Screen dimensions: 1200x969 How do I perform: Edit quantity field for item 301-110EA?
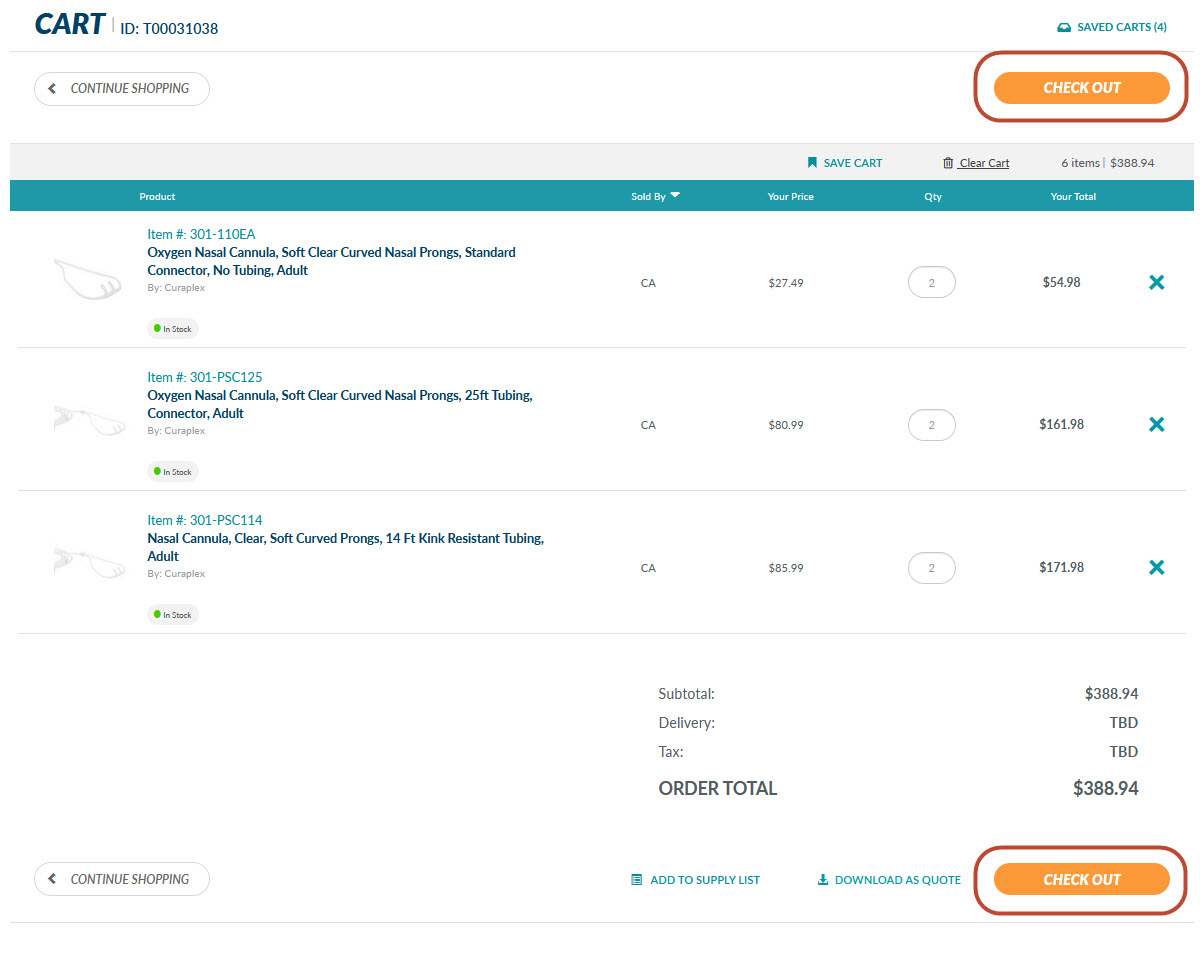click(x=931, y=283)
